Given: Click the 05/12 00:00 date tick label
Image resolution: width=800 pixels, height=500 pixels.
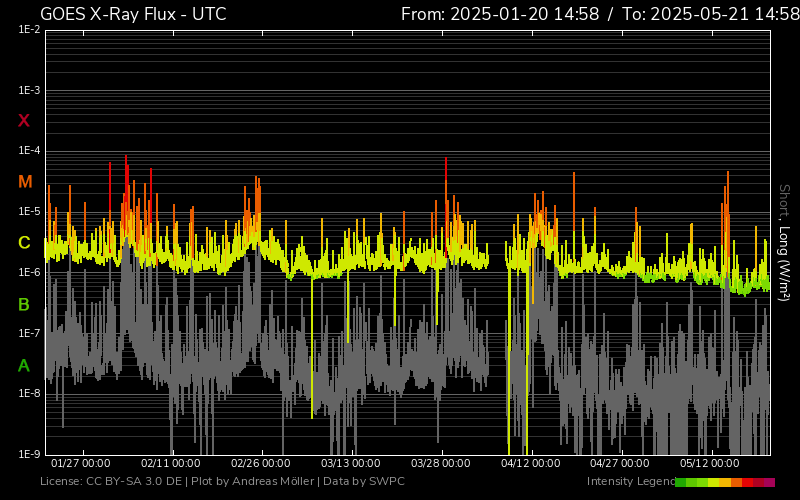Looking at the screenshot, I should point(710,463).
